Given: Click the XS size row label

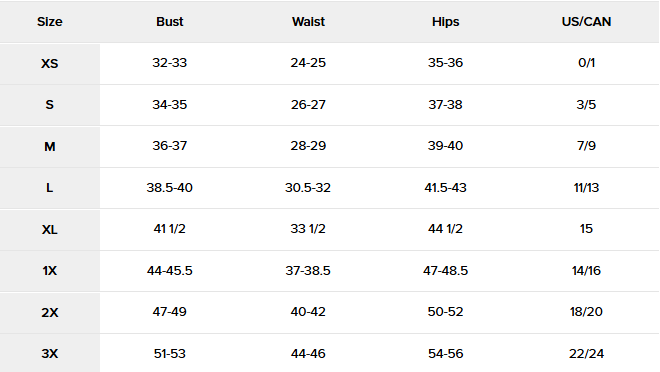Looking at the screenshot, I should coord(50,64).
